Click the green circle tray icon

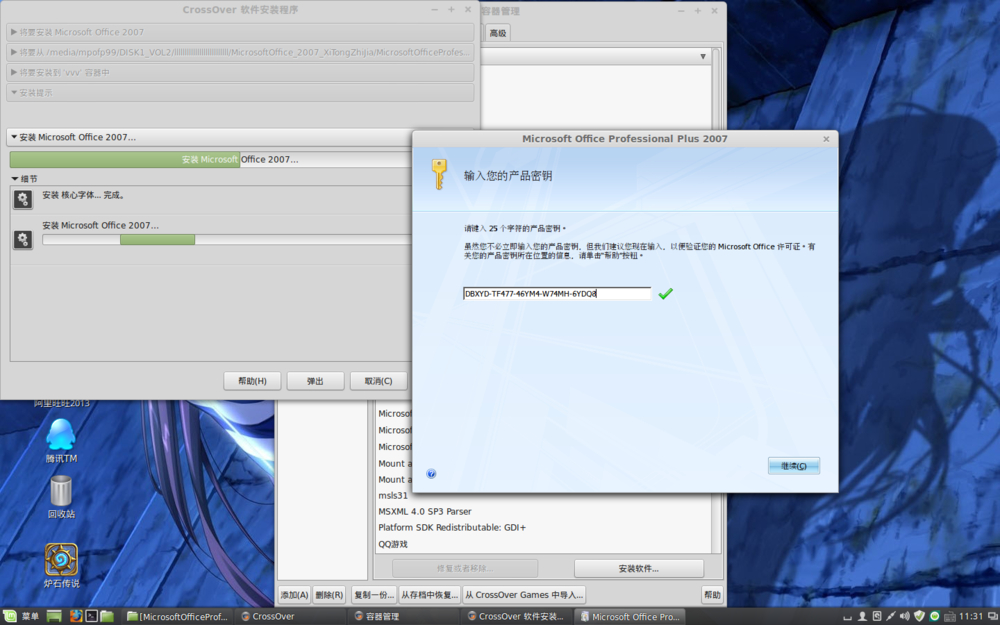click(934, 616)
